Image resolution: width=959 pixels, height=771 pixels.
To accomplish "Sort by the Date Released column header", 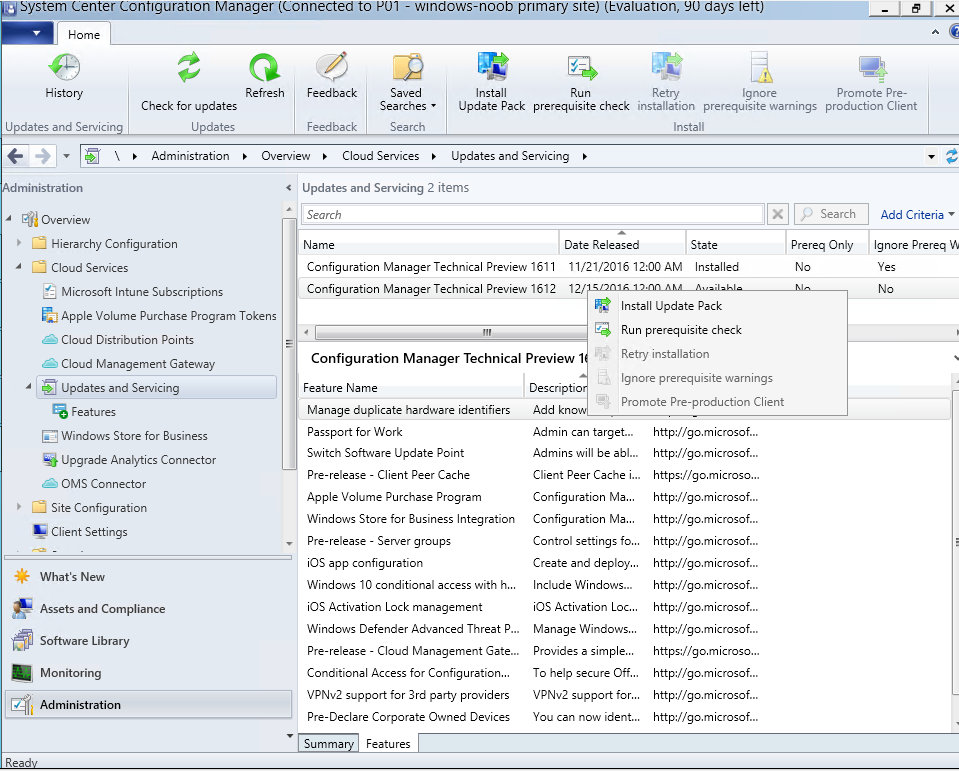I will (623, 245).
